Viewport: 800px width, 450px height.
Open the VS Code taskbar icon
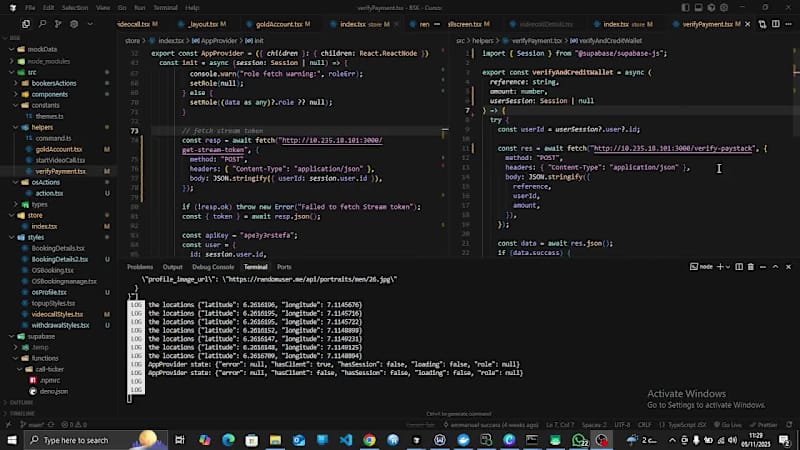coord(345,440)
